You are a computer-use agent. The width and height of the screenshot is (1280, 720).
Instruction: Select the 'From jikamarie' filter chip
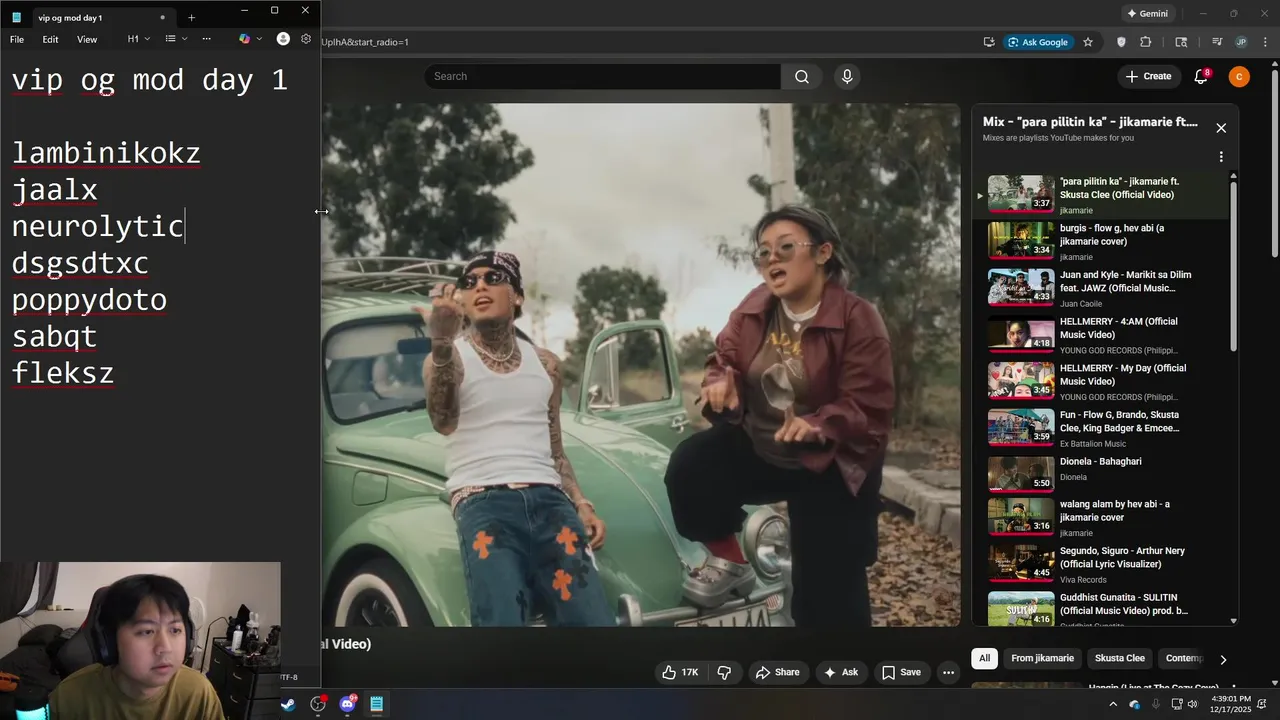(x=1042, y=658)
